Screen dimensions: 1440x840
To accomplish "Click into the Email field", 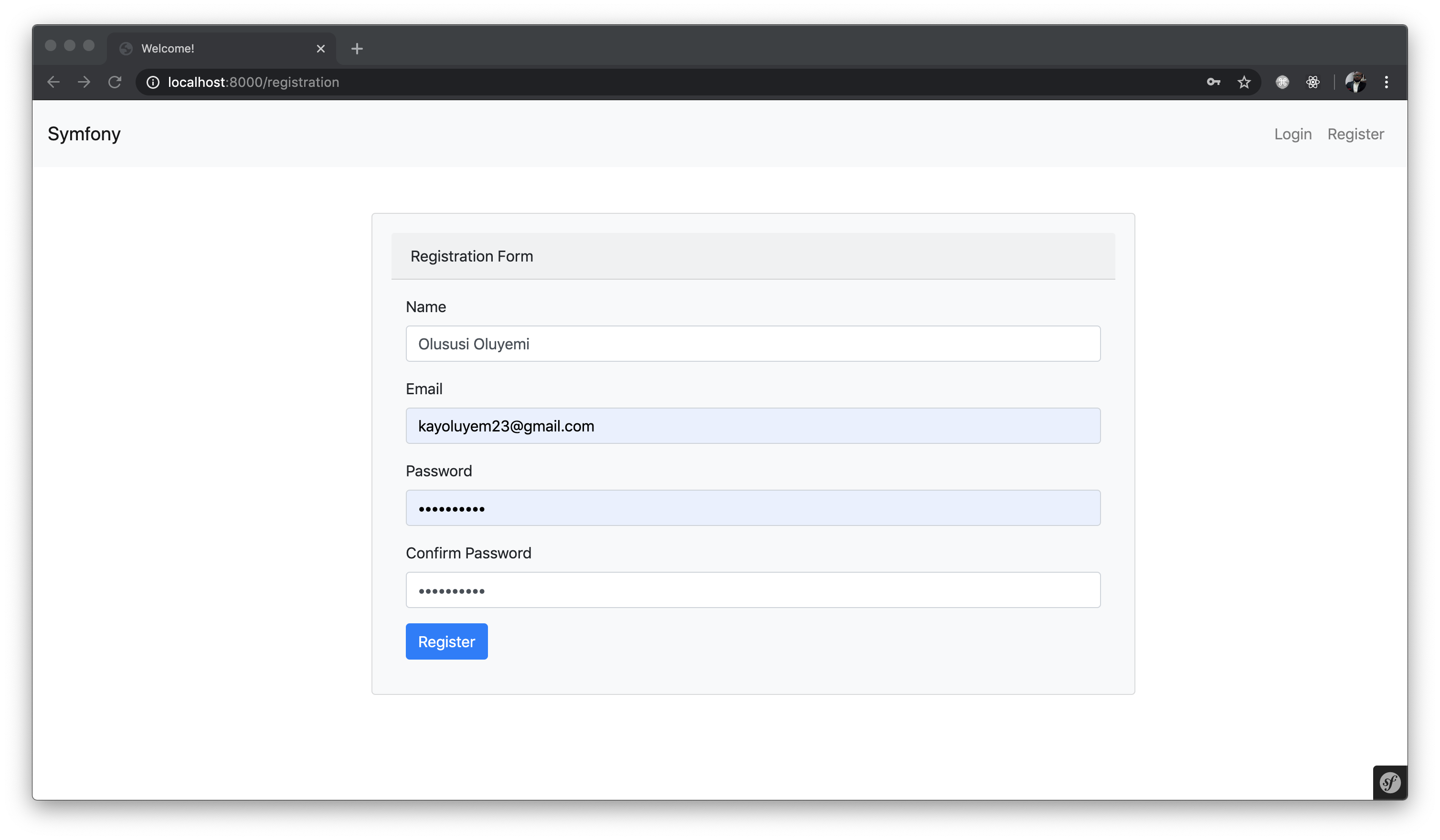I will pyautogui.click(x=752, y=426).
